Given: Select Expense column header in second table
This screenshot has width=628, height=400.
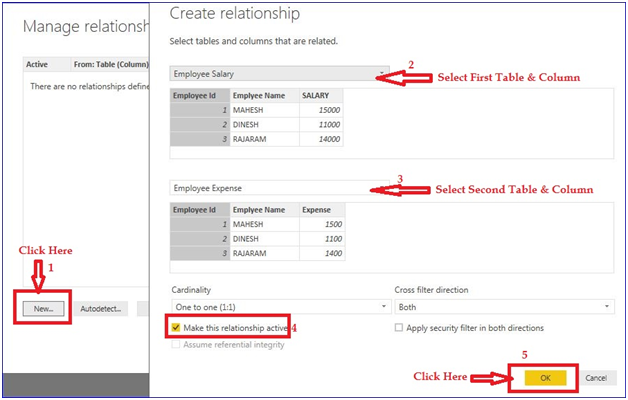Looking at the screenshot, I should (x=320, y=210).
